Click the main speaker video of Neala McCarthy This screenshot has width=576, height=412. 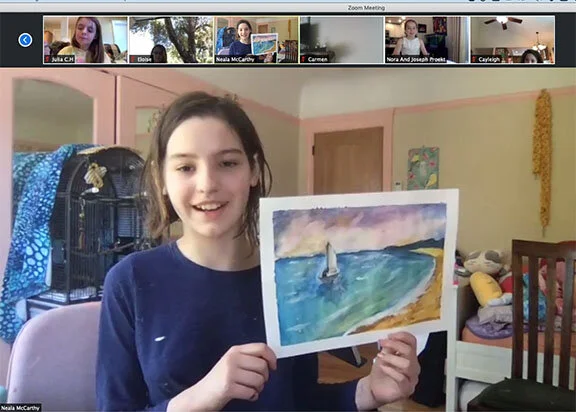[x=288, y=239]
